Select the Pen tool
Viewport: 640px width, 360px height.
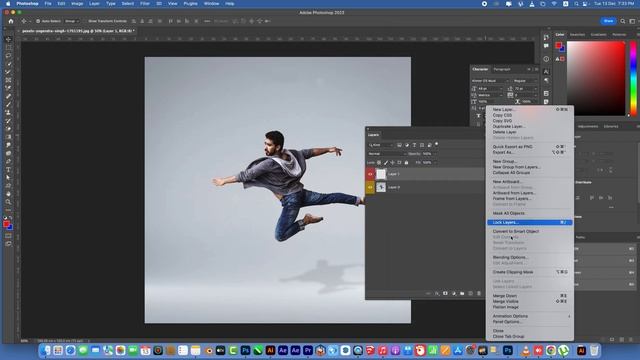pyautogui.click(x=9, y=162)
